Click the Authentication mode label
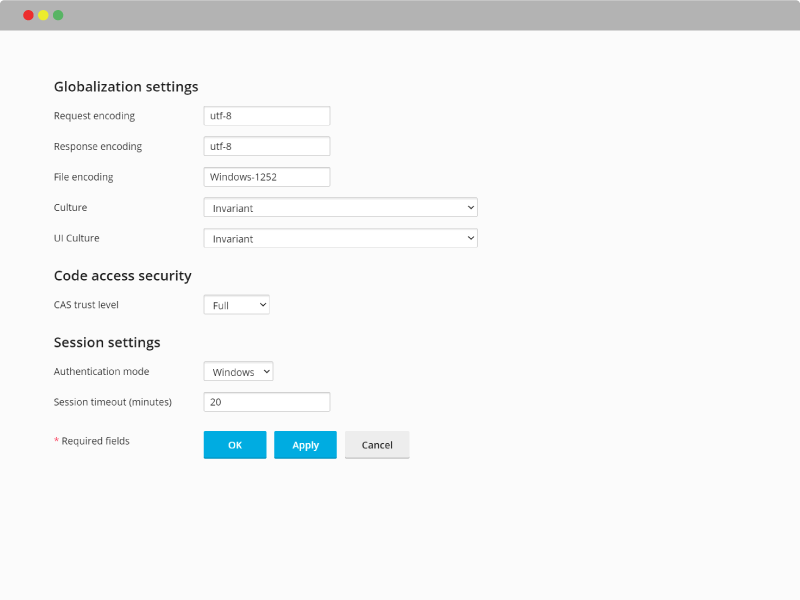Image resolution: width=800 pixels, height=600 pixels. 102,371
